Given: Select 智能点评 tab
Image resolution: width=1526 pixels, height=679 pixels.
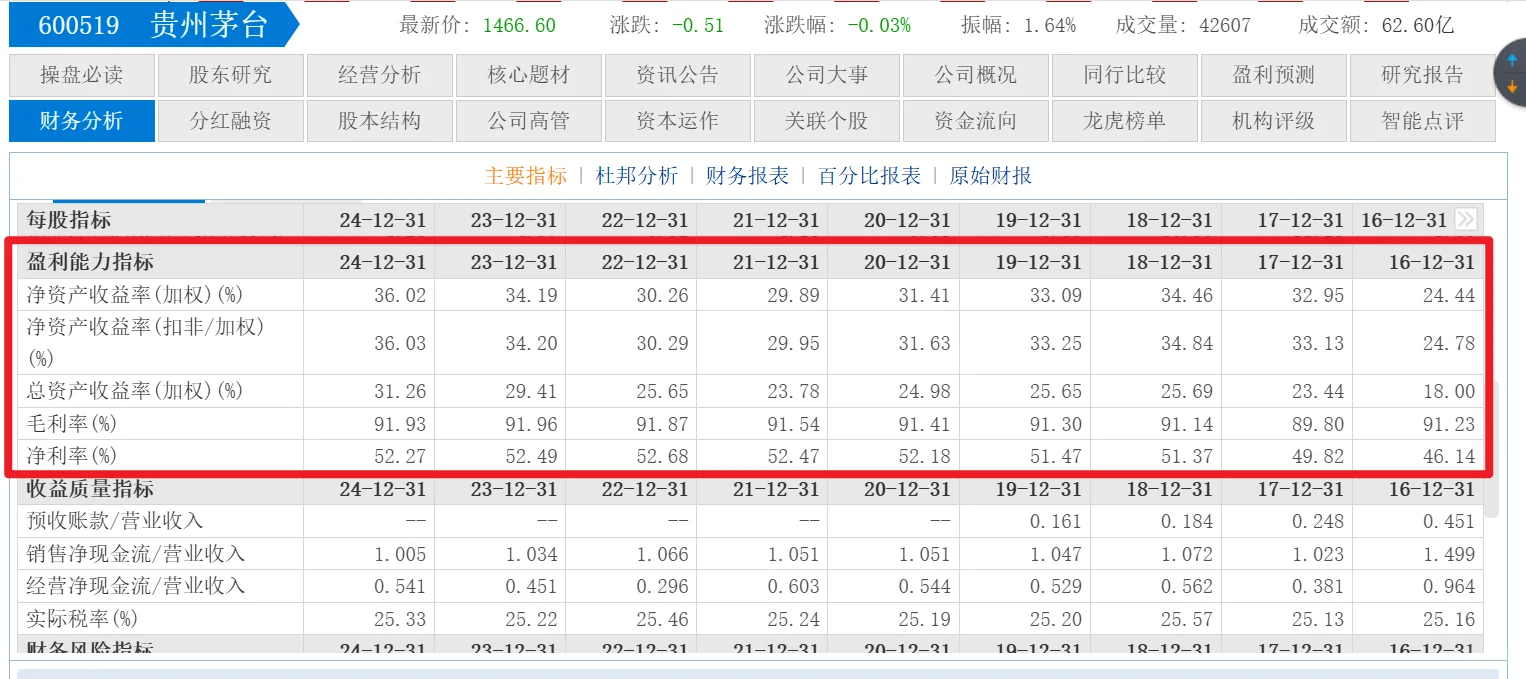Looking at the screenshot, I should [x=1422, y=121].
